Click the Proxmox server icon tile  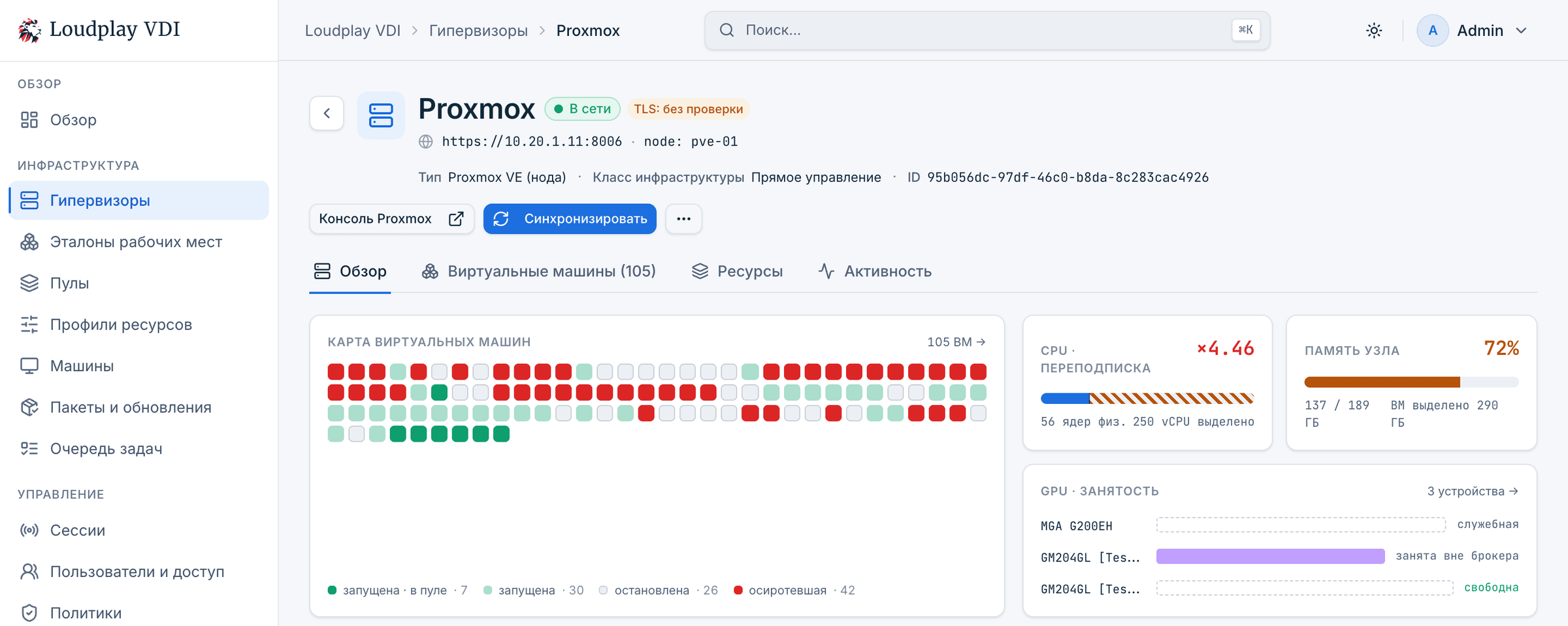pos(381,115)
